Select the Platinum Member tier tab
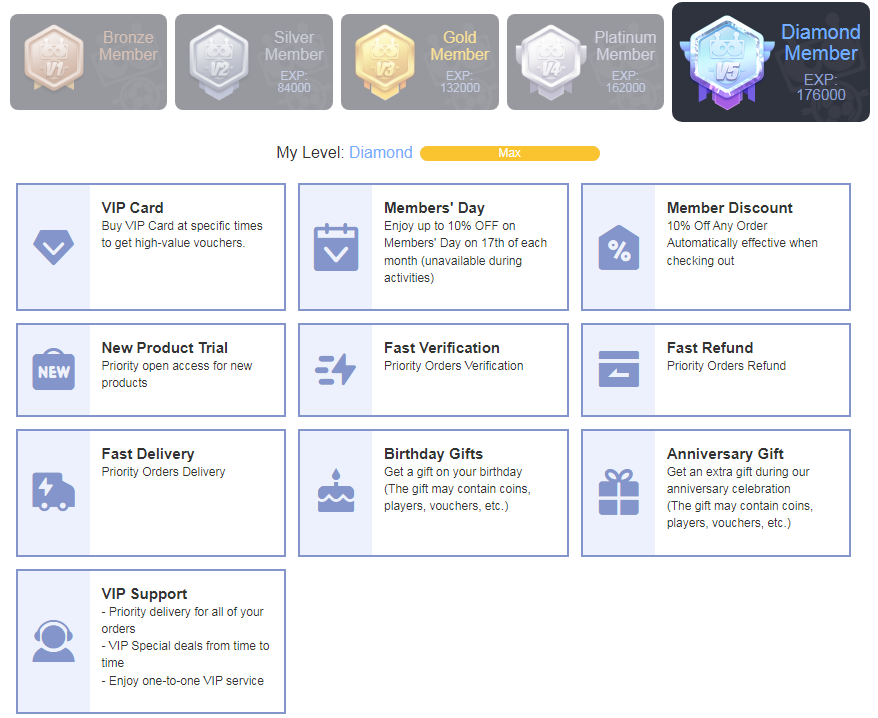 tap(585, 61)
